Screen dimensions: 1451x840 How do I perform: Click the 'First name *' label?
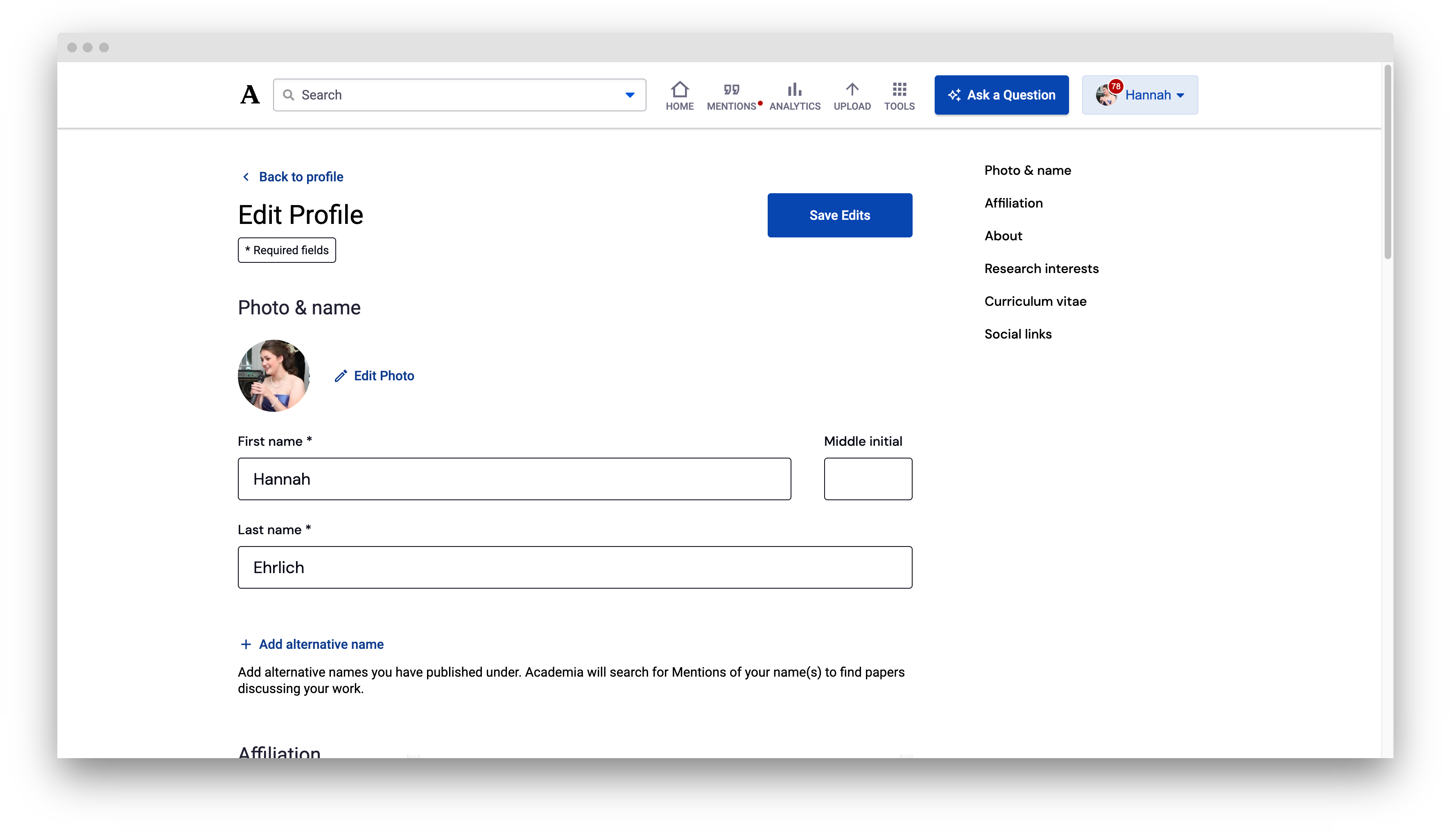(275, 442)
